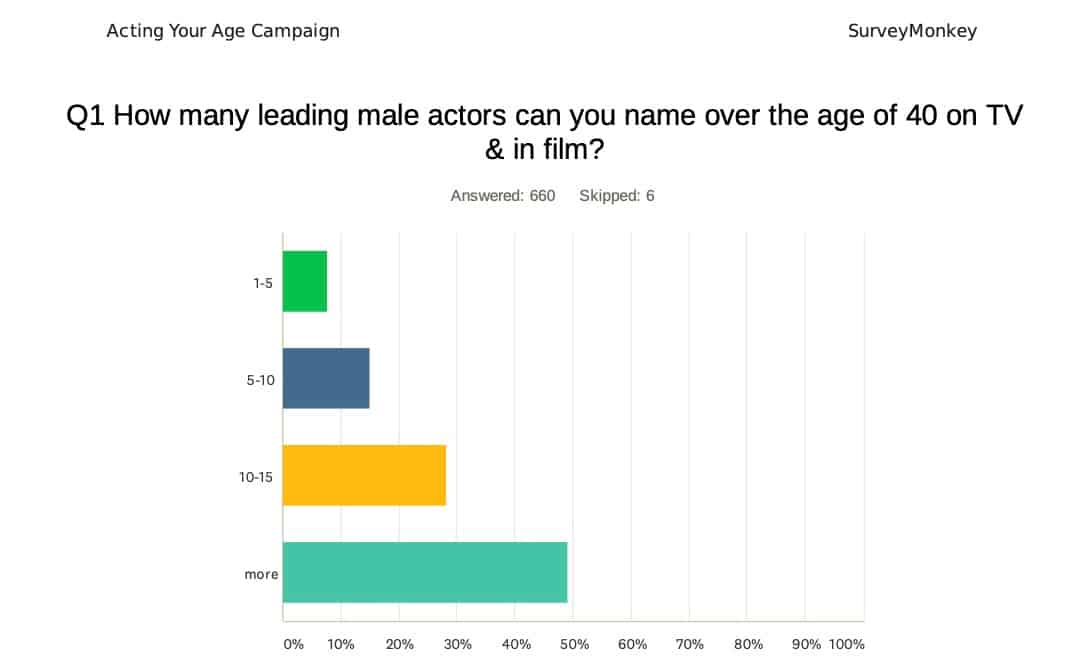
Task: Click the 30% axis tick label
Action: (x=457, y=644)
